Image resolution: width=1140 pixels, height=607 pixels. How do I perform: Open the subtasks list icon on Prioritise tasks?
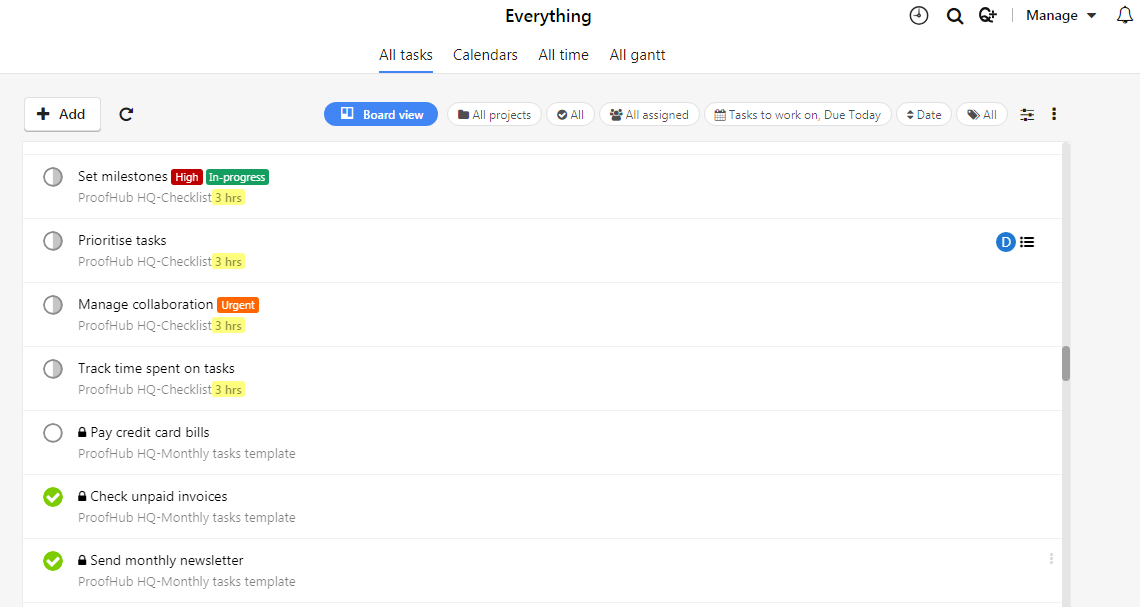(1027, 241)
